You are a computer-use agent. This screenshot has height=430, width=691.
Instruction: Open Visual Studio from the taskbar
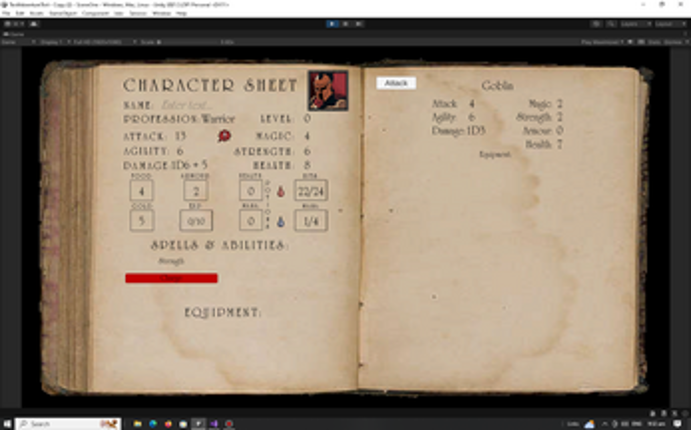pos(214,424)
